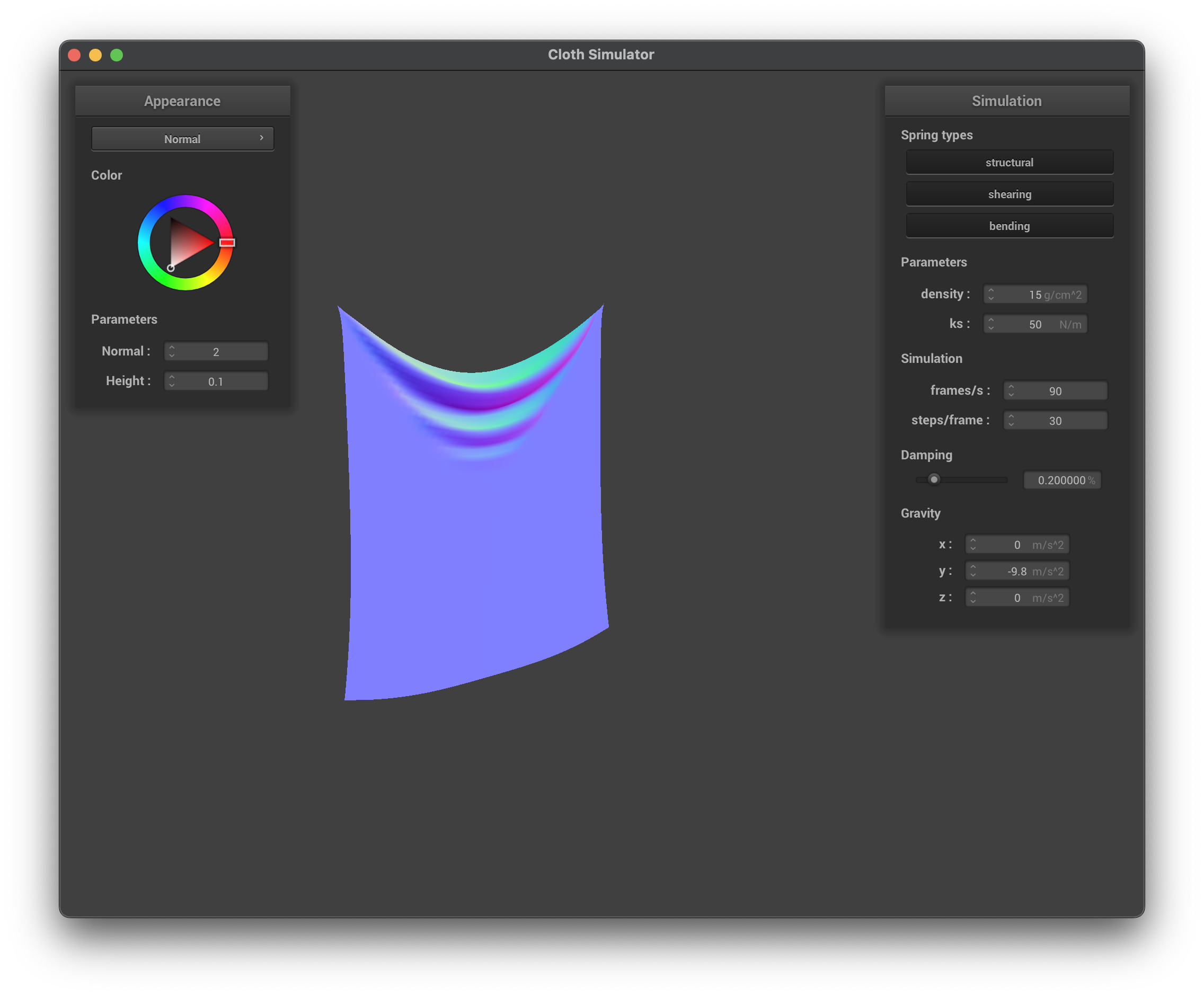
Task: Click the gravity z stepper arrows
Action: coord(973,598)
